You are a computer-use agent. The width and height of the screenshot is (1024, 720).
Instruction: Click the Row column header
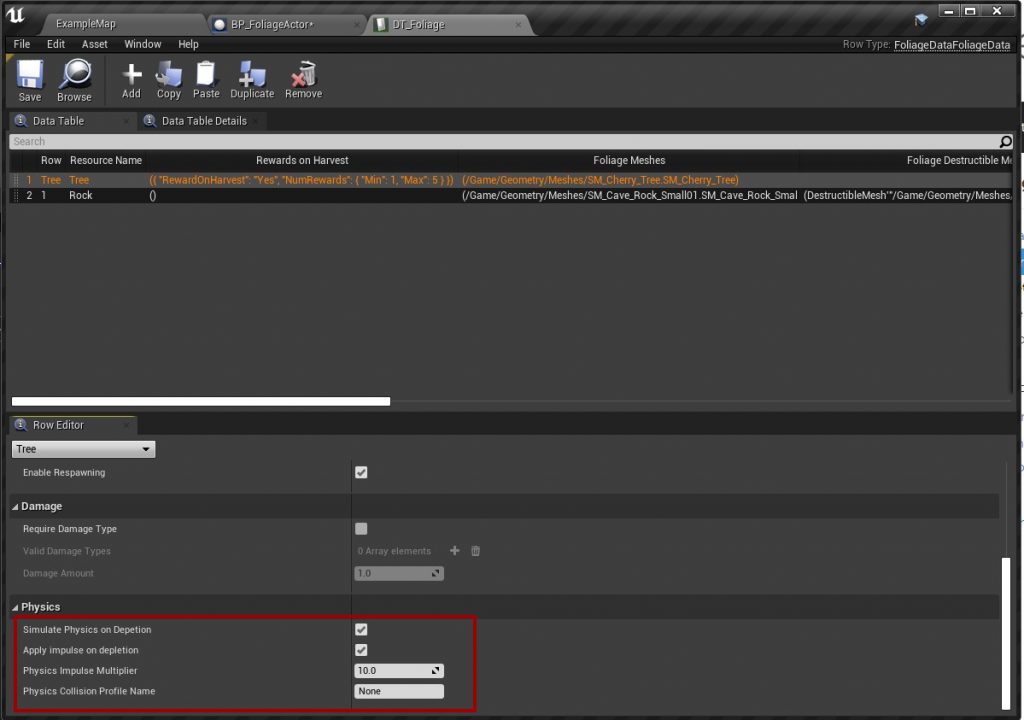pos(51,160)
